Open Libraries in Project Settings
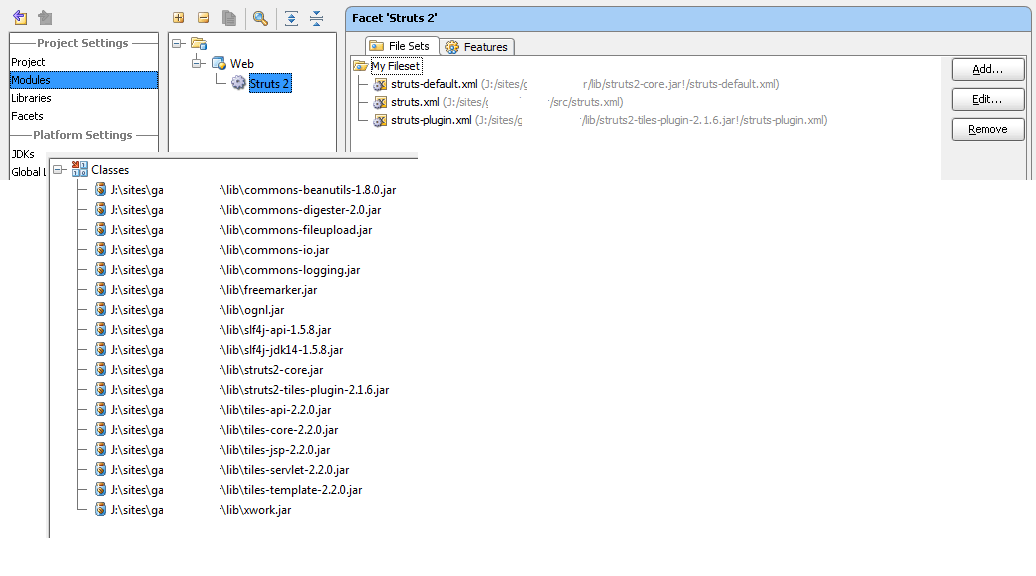1036x576 pixels. click(x=31, y=98)
